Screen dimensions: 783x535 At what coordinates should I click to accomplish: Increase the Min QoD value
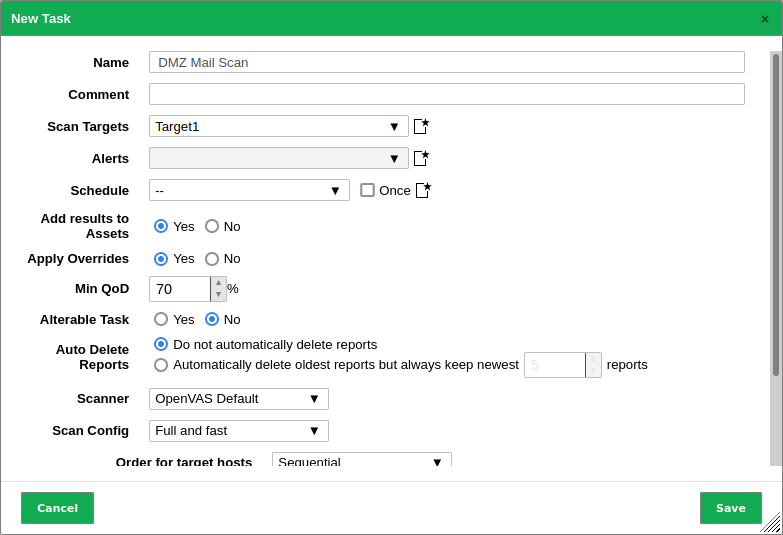(x=218, y=283)
